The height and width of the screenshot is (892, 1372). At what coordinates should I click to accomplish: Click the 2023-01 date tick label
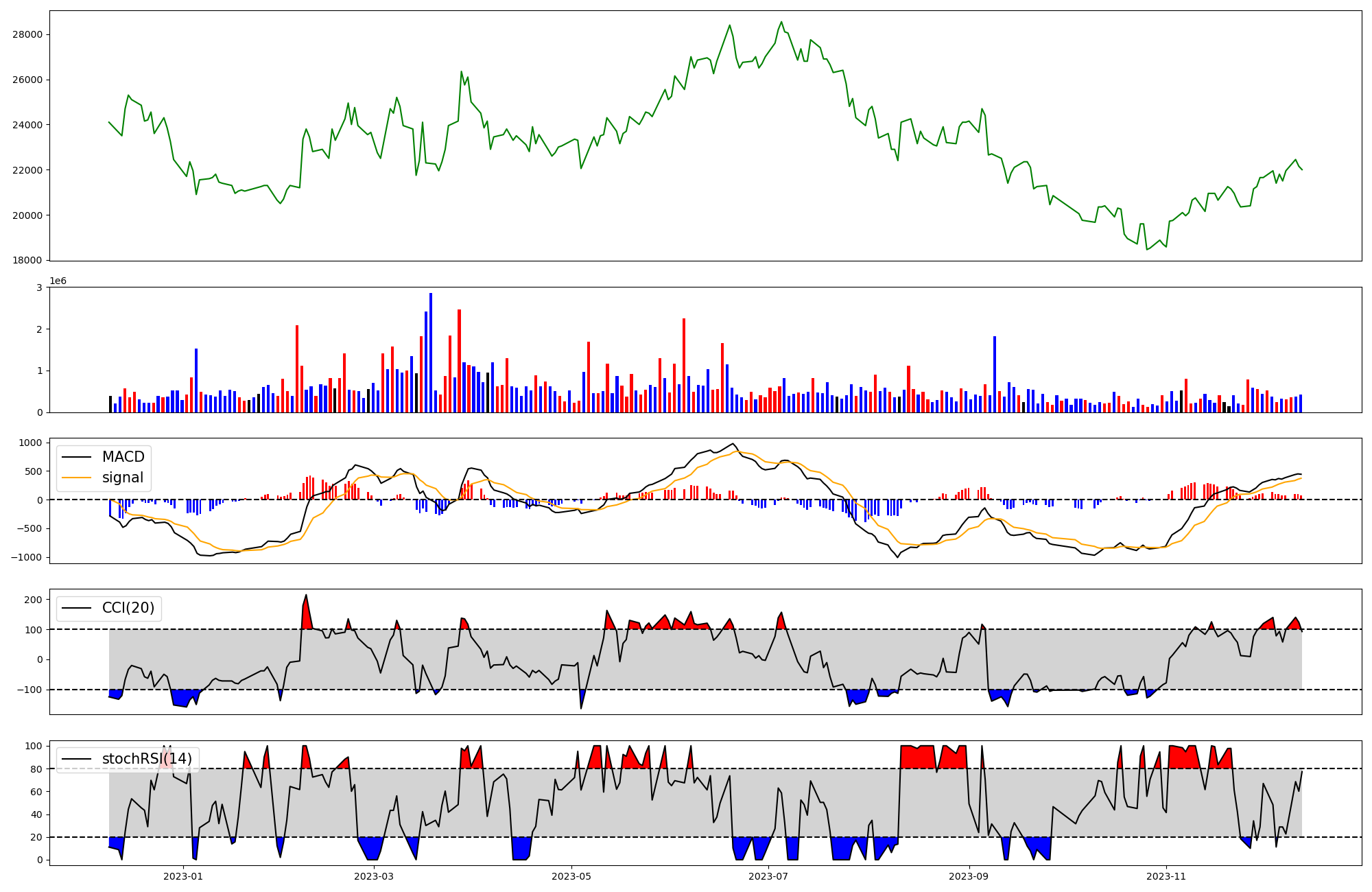183,876
